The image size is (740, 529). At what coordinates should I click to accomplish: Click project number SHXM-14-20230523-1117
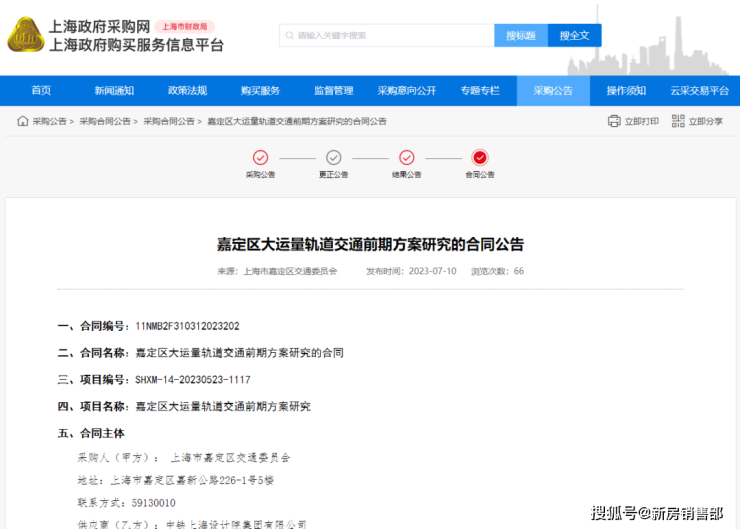[x=193, y=380]
